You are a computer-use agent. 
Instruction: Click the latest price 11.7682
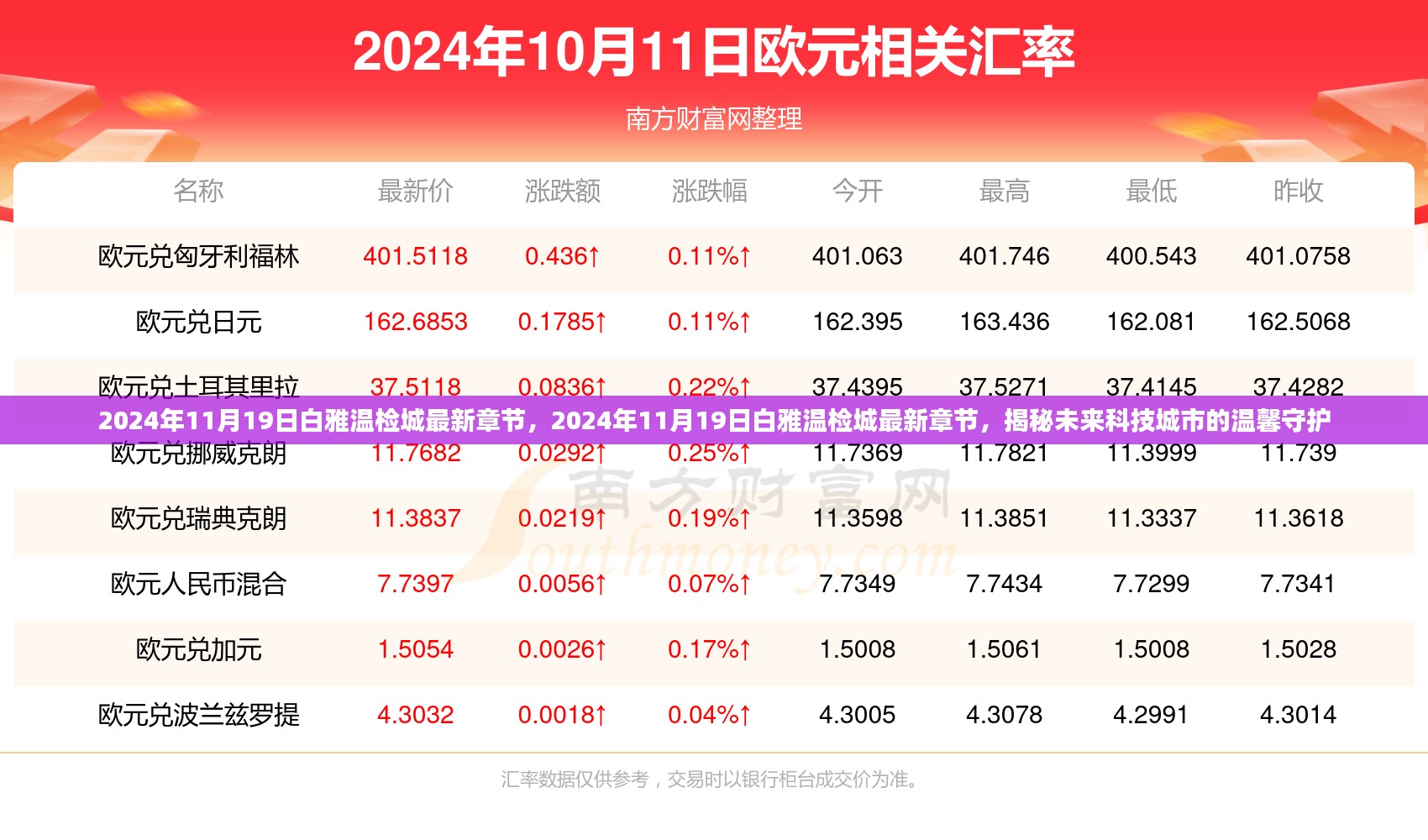point(415,454)
